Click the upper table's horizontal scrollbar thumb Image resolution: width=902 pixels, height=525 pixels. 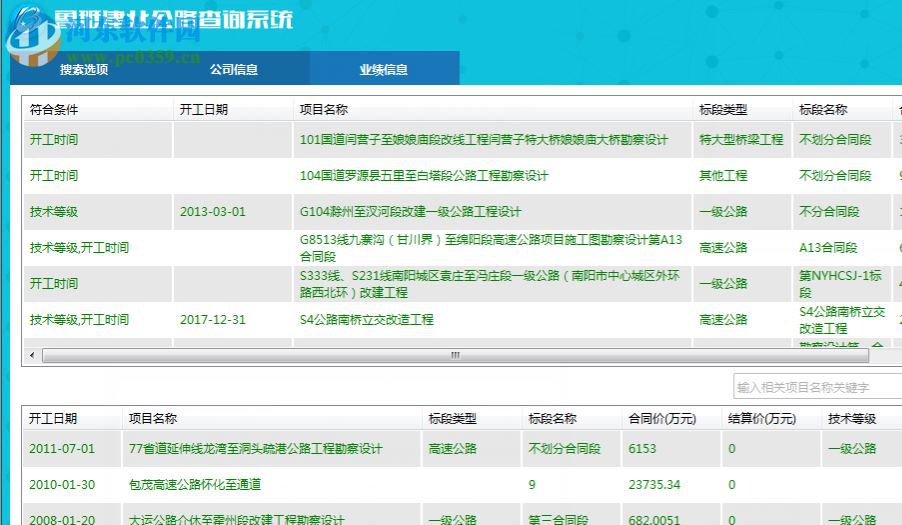point(455,355)
